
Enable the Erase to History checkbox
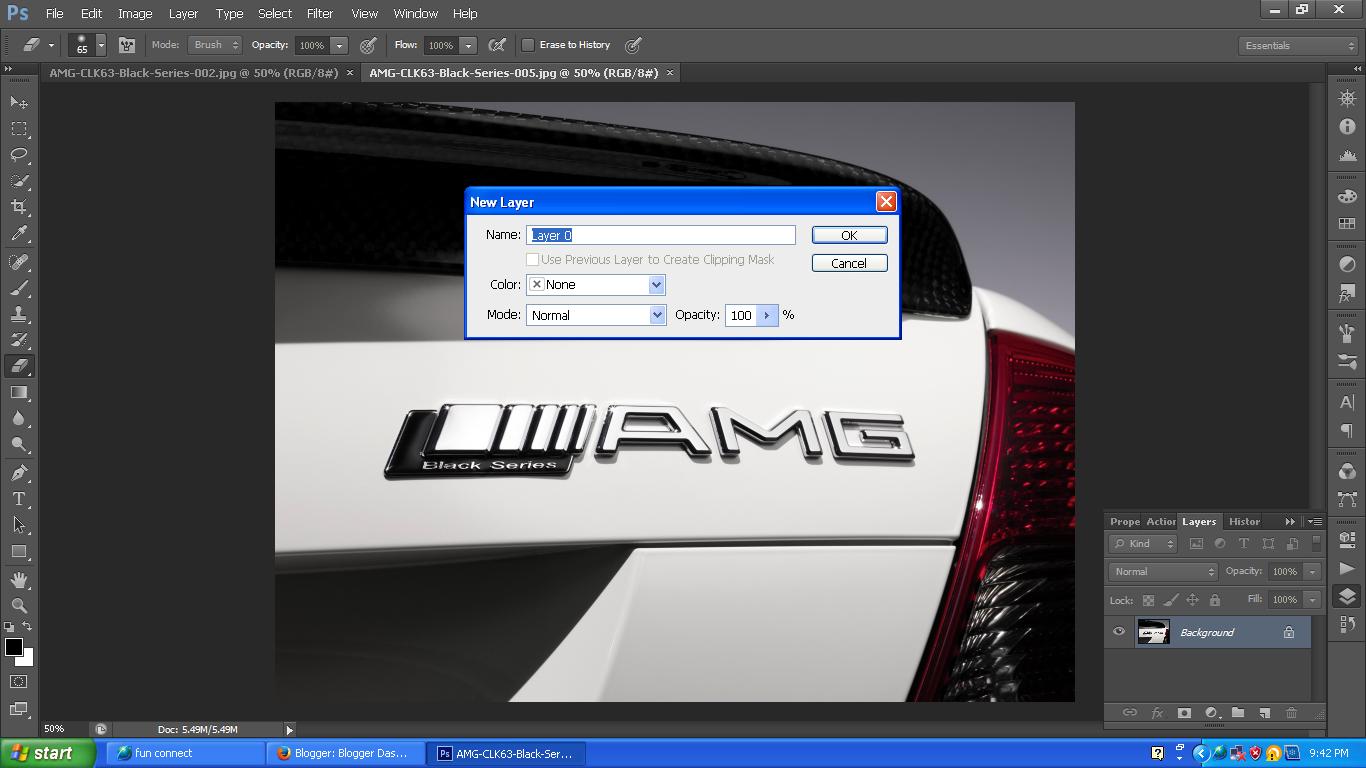(528, 45)
